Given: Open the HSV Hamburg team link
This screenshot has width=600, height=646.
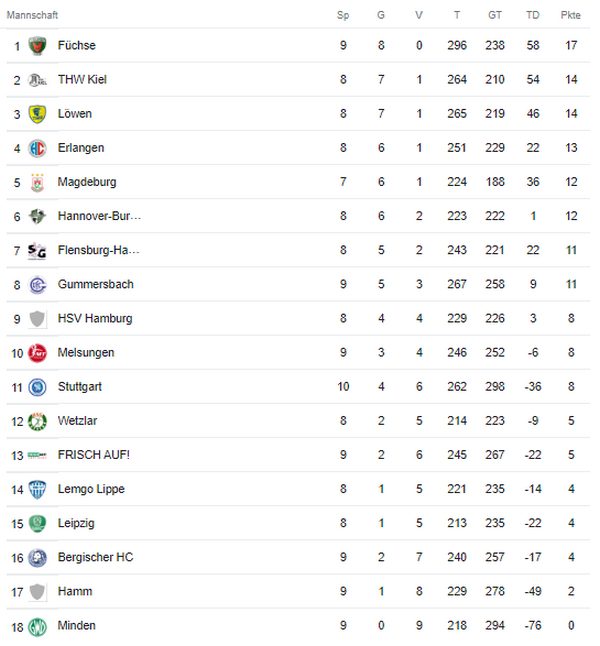Looking at the screenshot, I should tap(95, 318).
